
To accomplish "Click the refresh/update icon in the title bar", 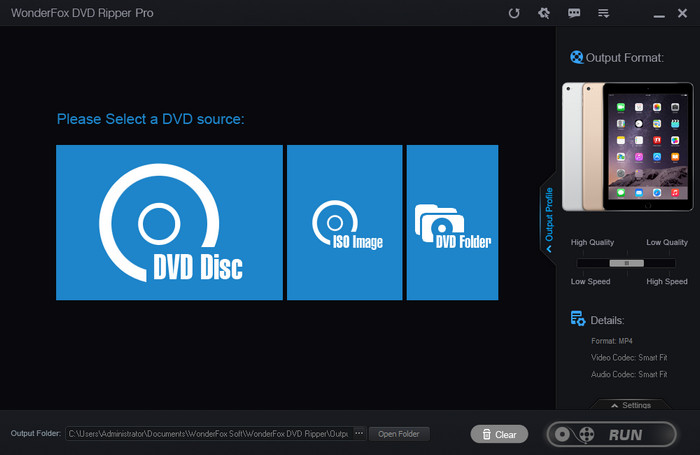I will pyautogui.click(x=514, y=13).
